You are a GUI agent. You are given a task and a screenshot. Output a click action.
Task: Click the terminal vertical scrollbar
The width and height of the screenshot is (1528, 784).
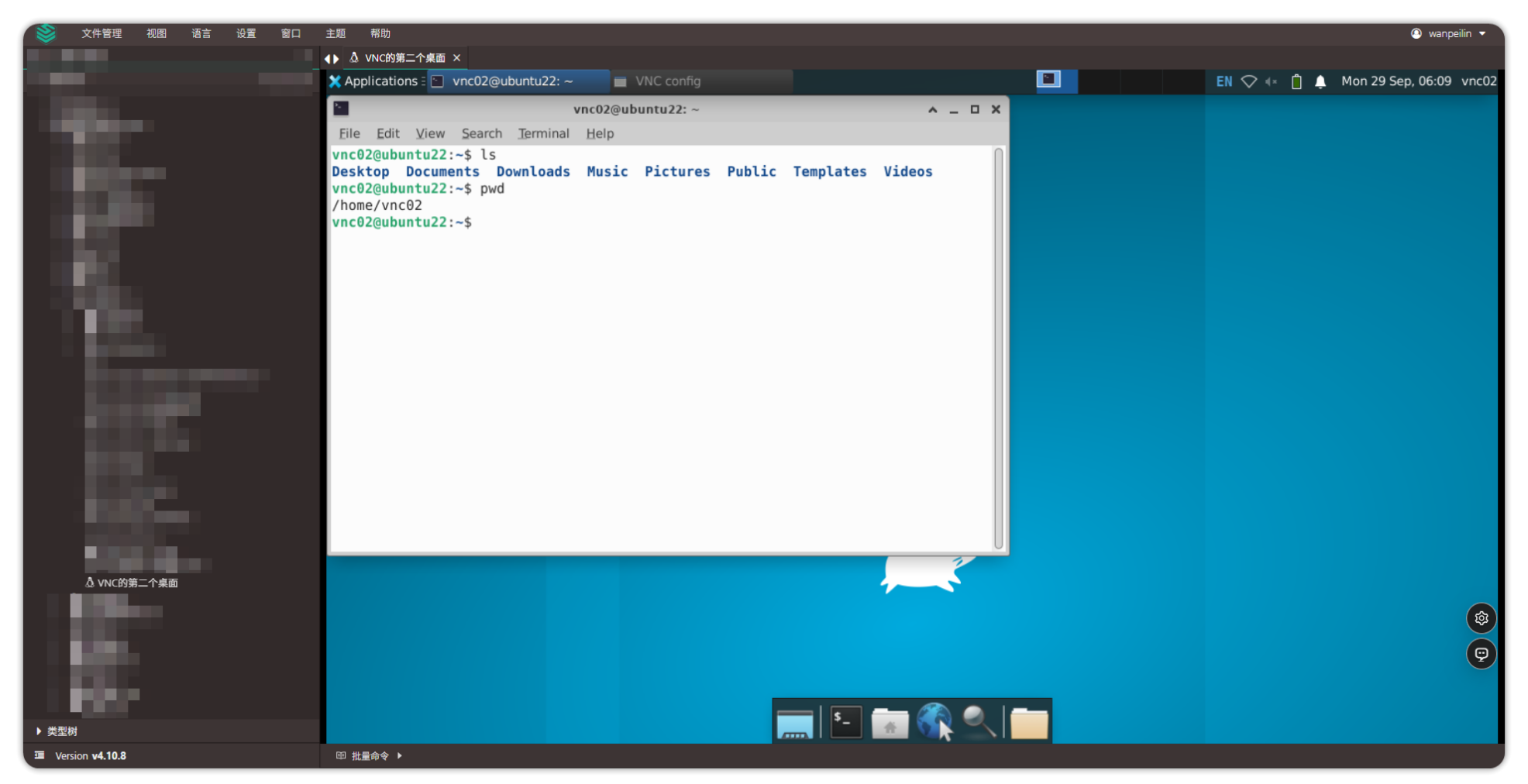coord(998,347)
